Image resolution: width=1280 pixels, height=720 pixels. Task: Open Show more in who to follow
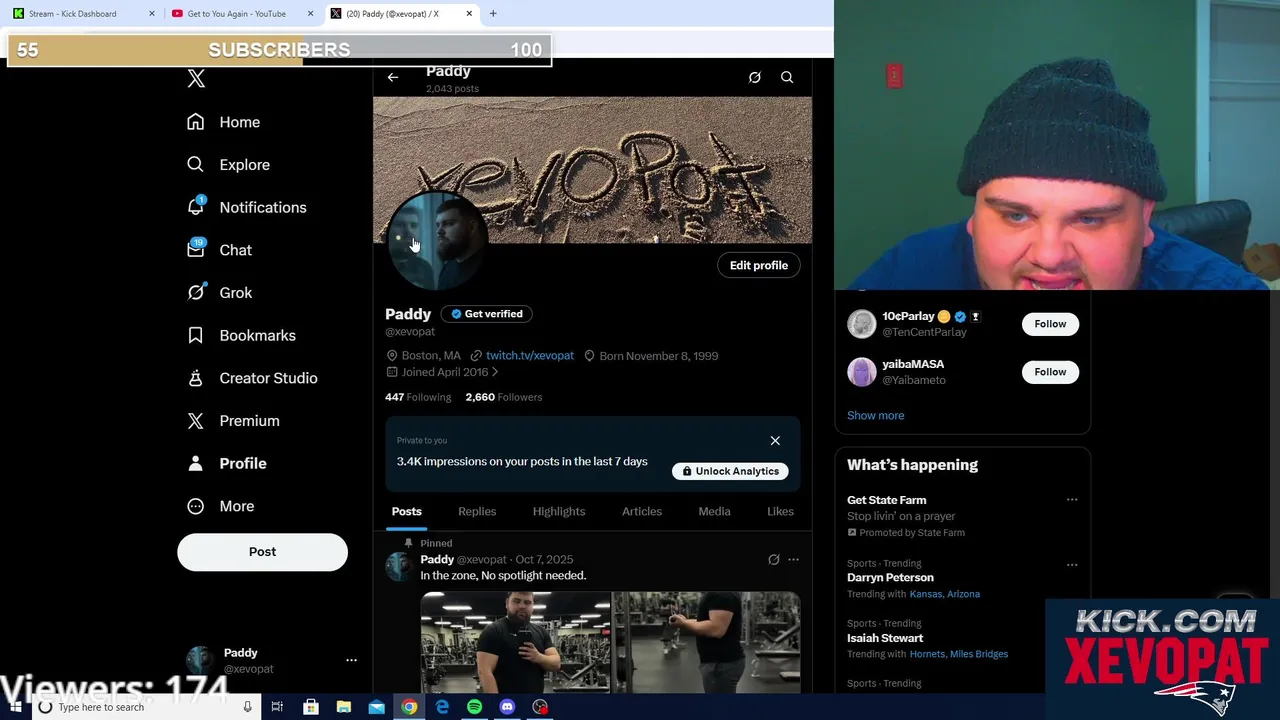click(x=875, y=415)
